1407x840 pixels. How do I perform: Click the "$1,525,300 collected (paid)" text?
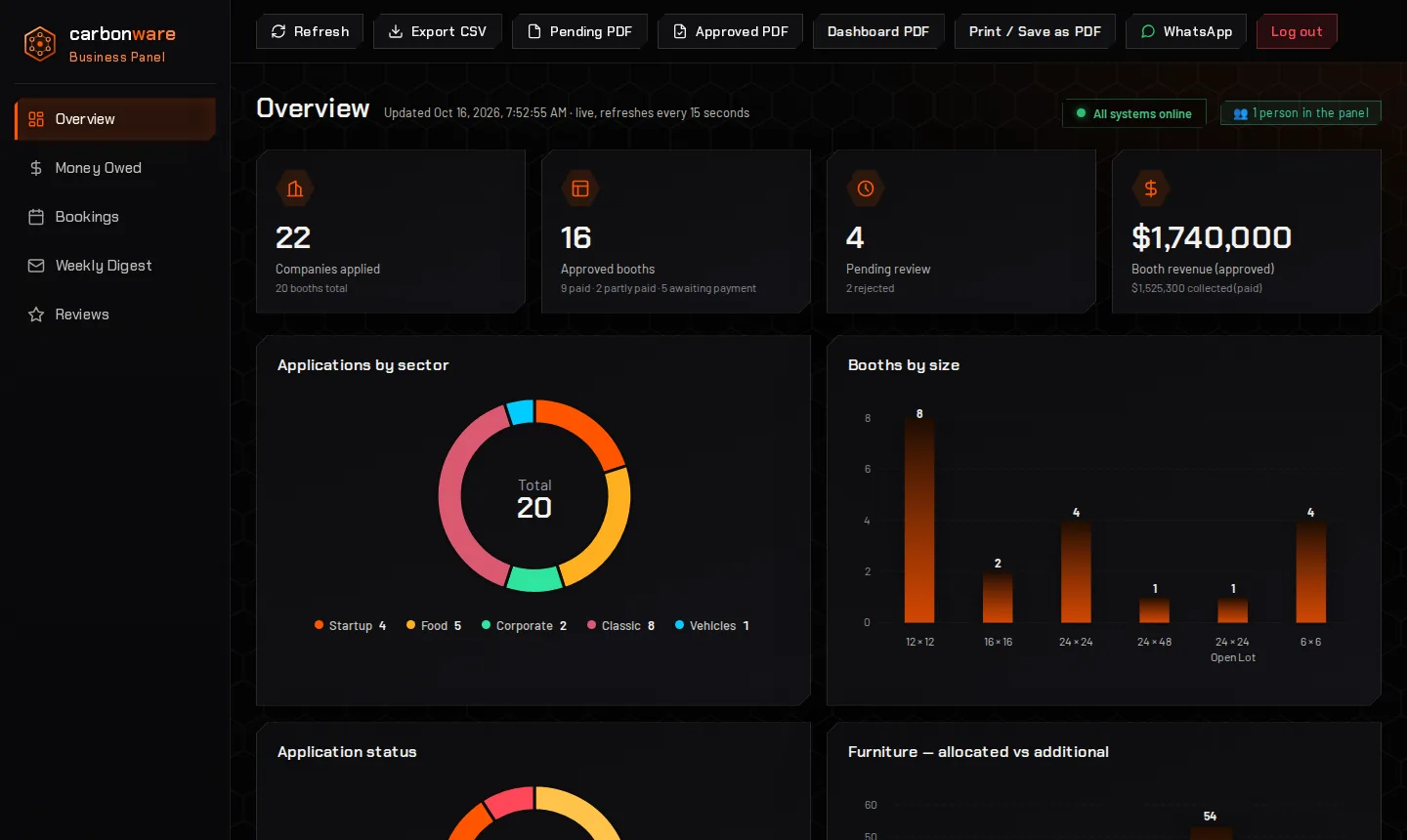pos(1197,288)
